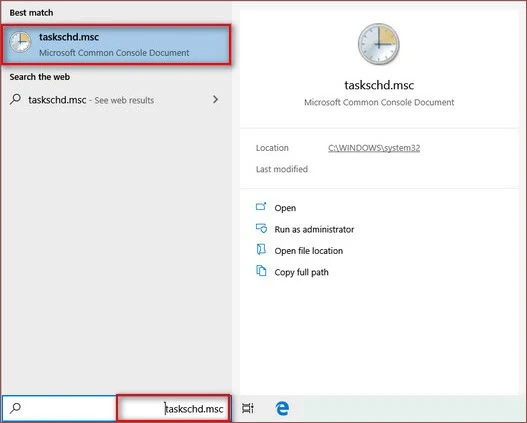The width and height of the screenshot is (527, 423).
Task: Open the C:\WINDOWS\system32 location link
Action: click(374, 148)
